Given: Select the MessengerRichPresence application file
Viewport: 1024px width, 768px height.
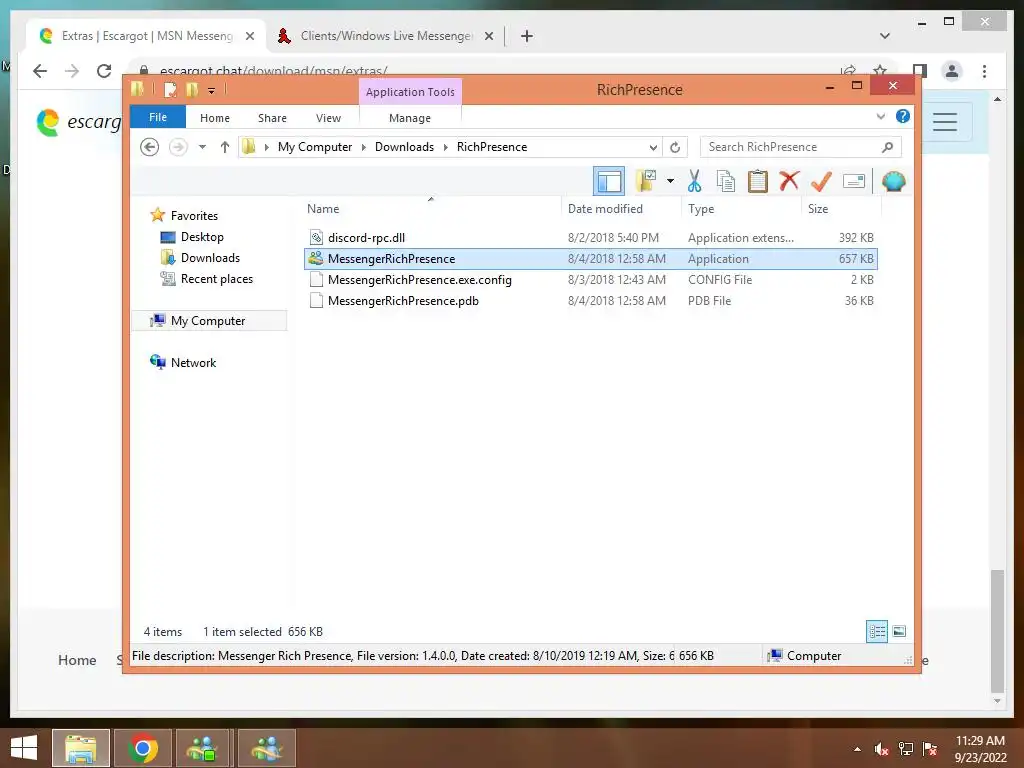Looking at the screenshot, I should click(591, 259).
